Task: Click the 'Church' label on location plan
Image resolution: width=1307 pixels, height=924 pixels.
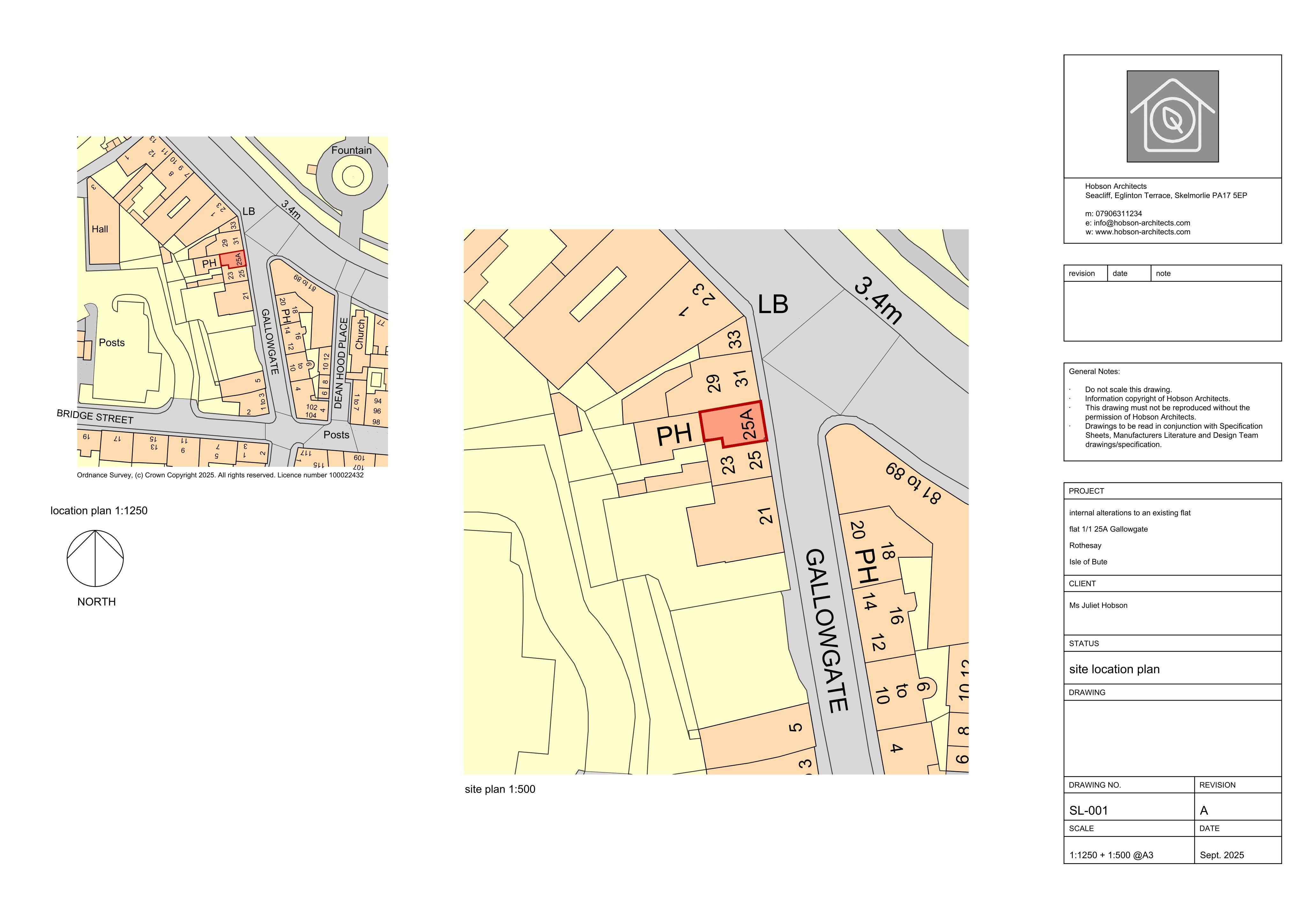Action: tap(360, 334)
